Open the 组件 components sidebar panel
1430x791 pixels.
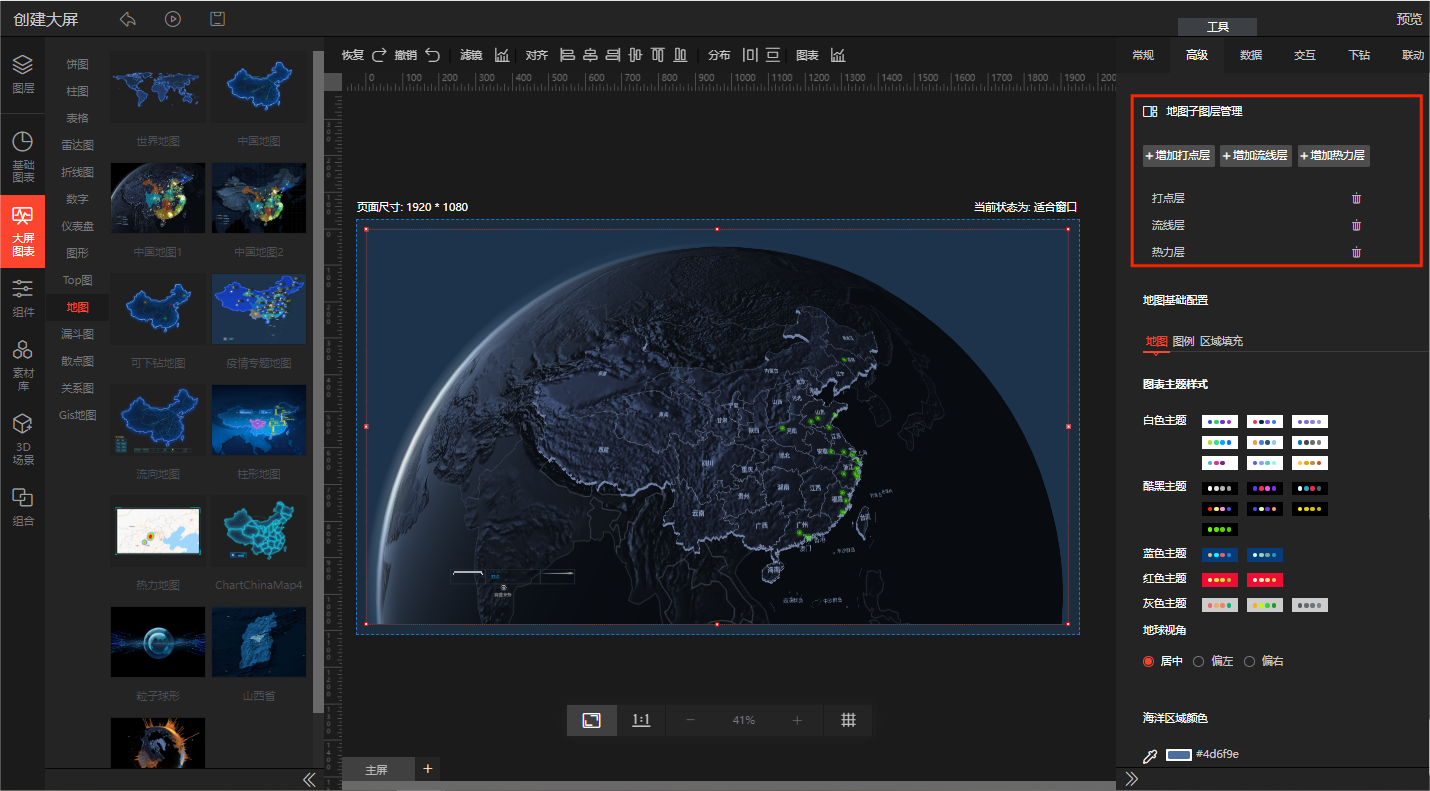click(x=23, y=298)
